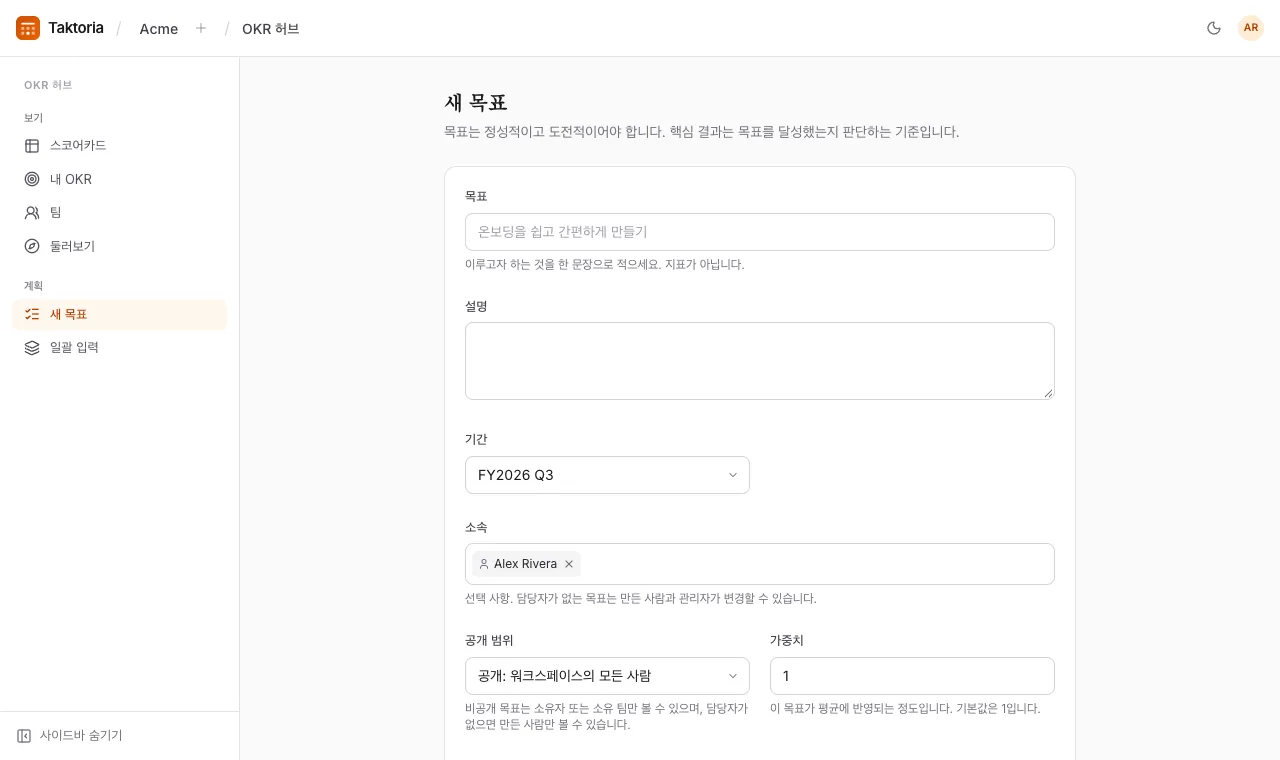Click empty area of 소속 owner field

coord(815,564)
